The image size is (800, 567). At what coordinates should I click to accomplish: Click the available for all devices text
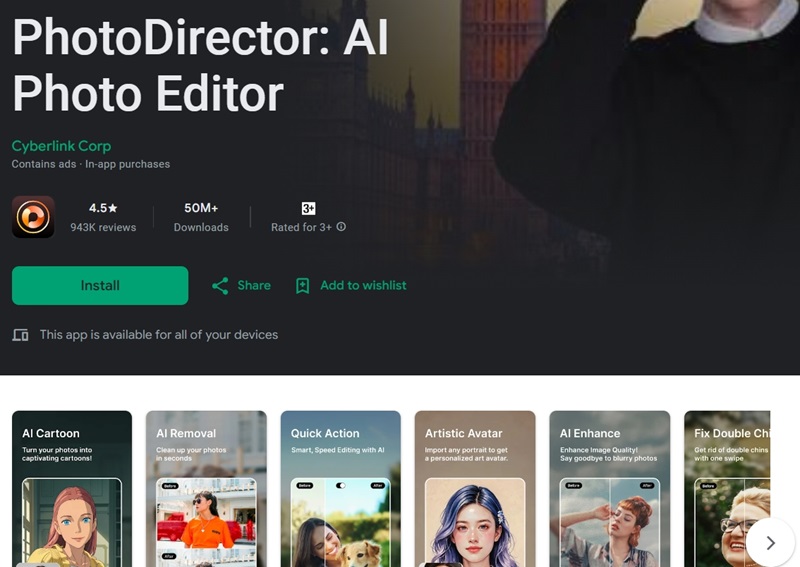tap(159, 335)
